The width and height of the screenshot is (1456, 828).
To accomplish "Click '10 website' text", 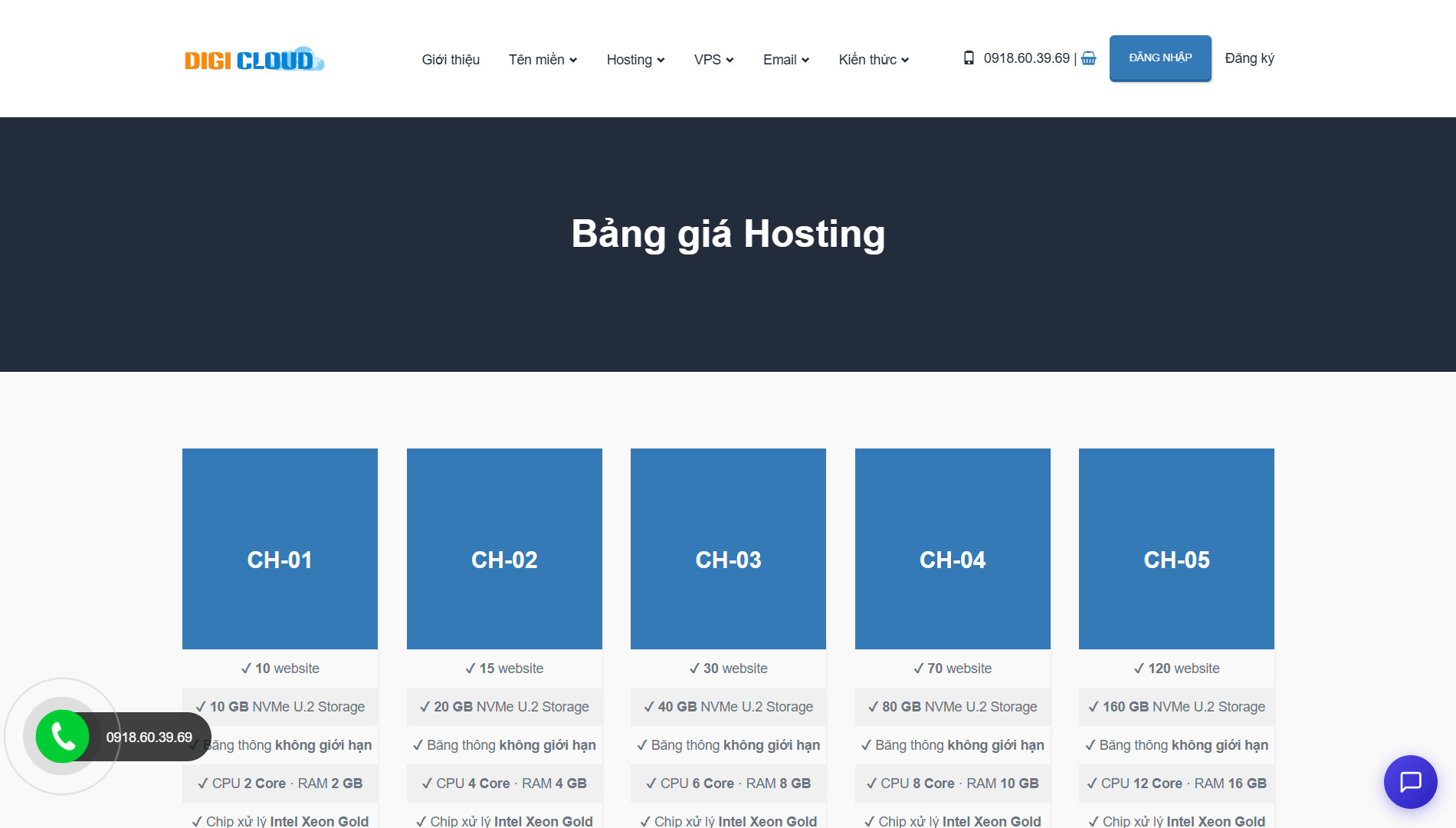I will 287,669.
